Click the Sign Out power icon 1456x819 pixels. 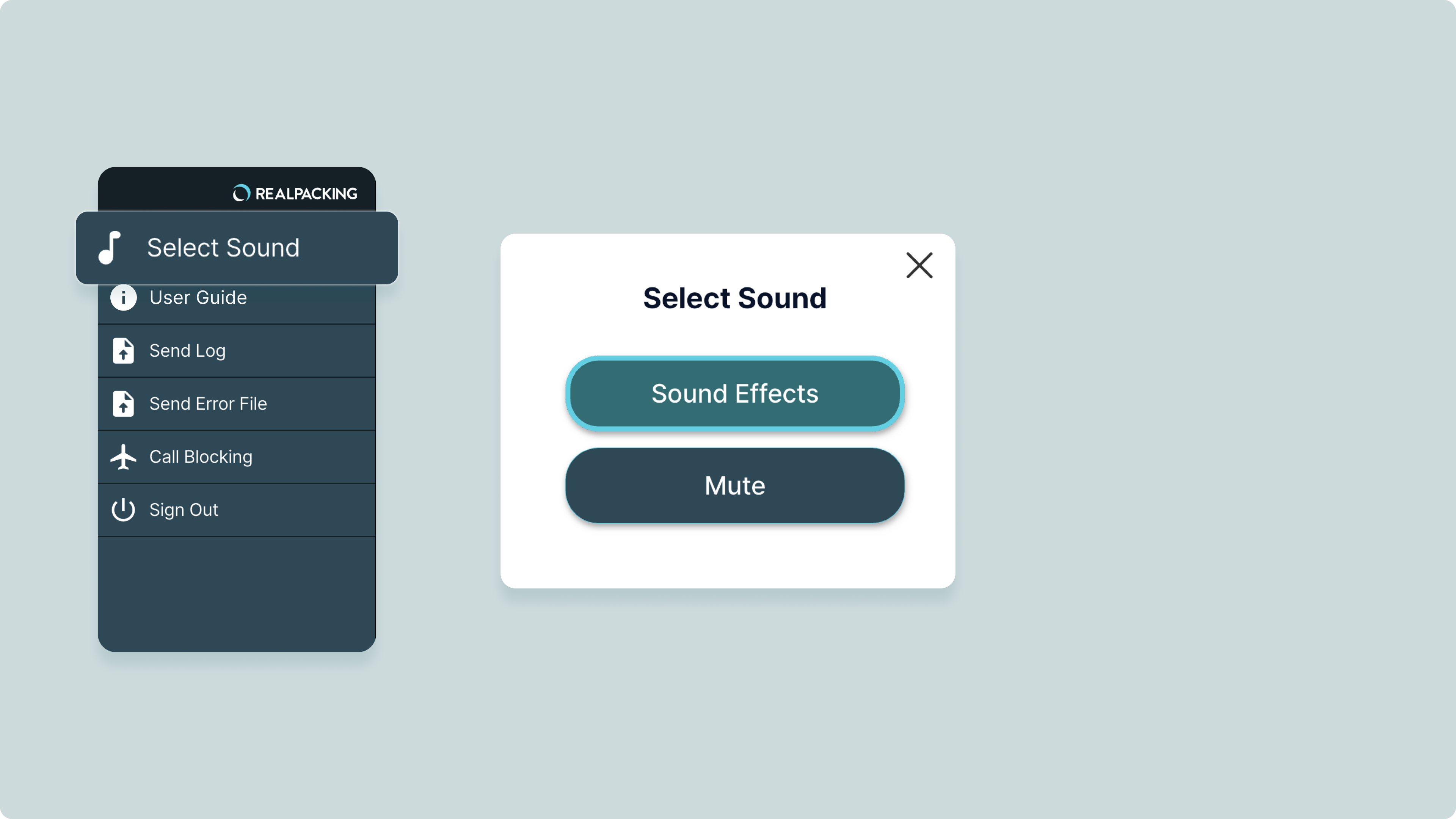[123, 510]
